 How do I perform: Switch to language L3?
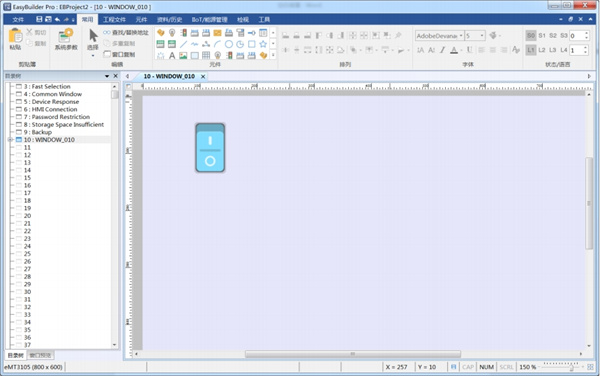click(553, 50)
